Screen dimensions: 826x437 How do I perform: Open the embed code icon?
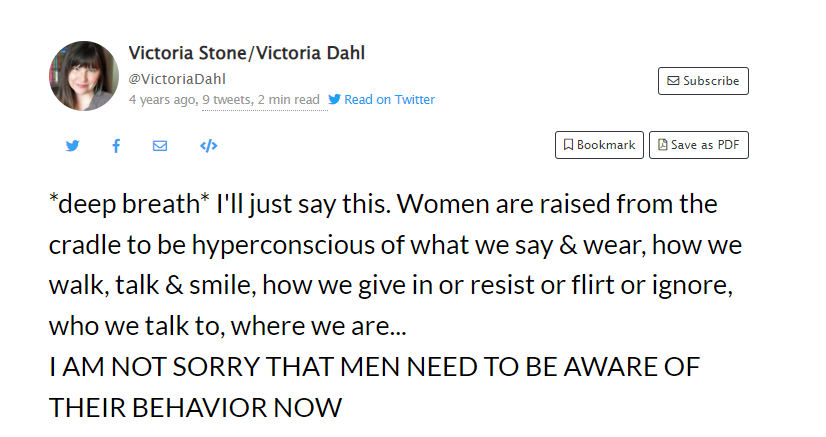point(208,146)
